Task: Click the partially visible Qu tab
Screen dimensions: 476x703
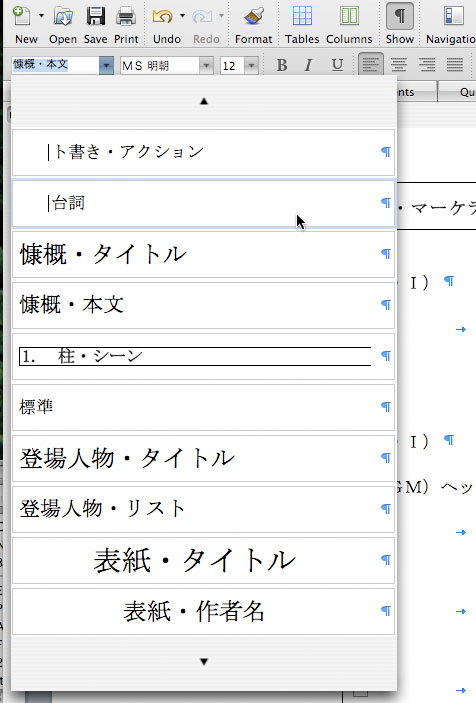Action: [457, 92]
